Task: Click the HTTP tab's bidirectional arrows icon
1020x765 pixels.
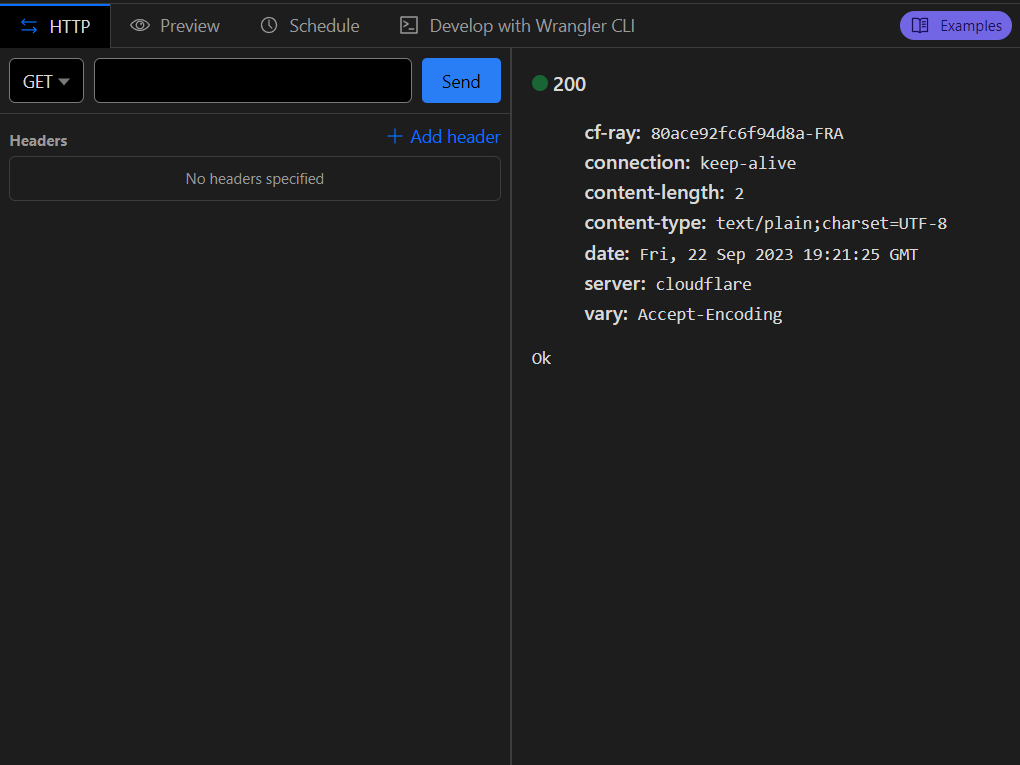Action: [x=29, y=26]
